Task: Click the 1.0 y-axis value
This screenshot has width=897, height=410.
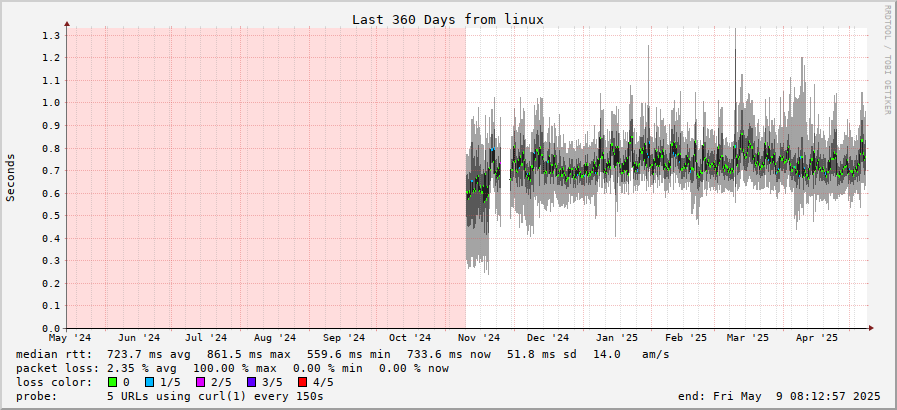Action: 51,103
